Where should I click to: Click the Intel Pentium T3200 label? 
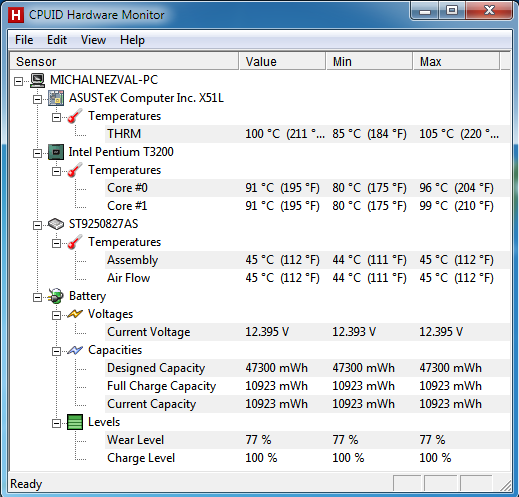pos(121,152)
